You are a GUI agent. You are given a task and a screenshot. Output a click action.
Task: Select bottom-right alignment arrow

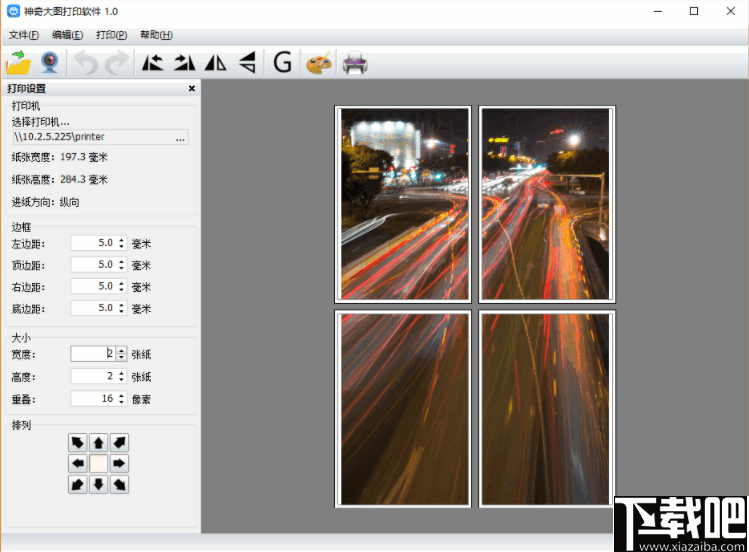point(119,484)
